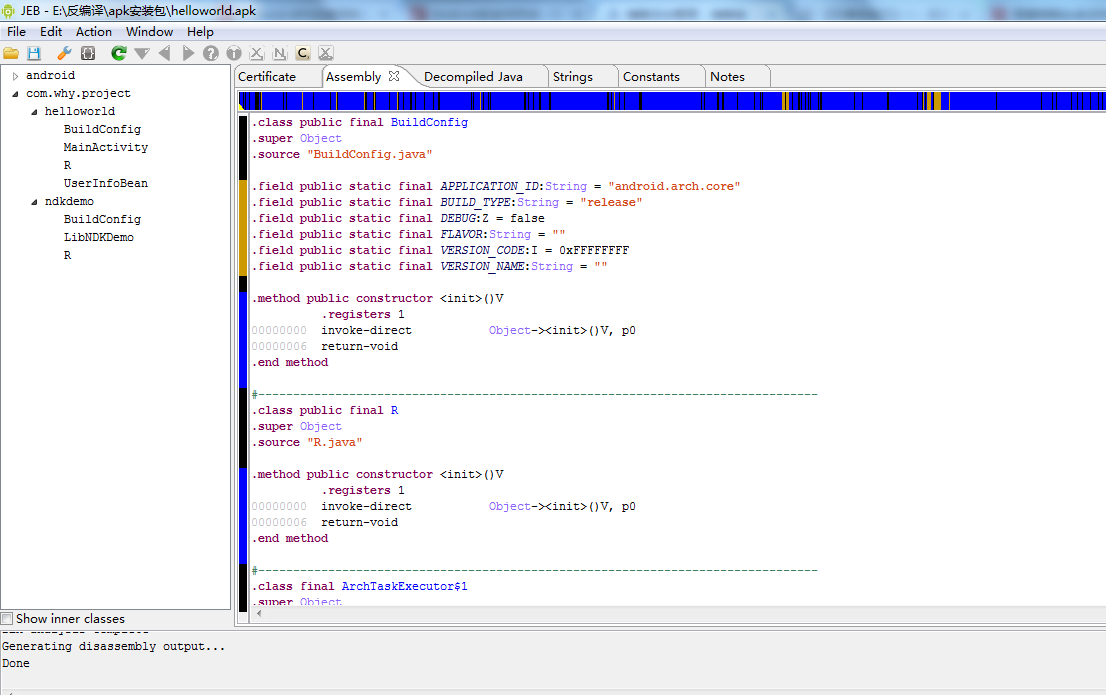Select the MainActivity class
The image size is (1106, 695).
(x=106, y=147)
